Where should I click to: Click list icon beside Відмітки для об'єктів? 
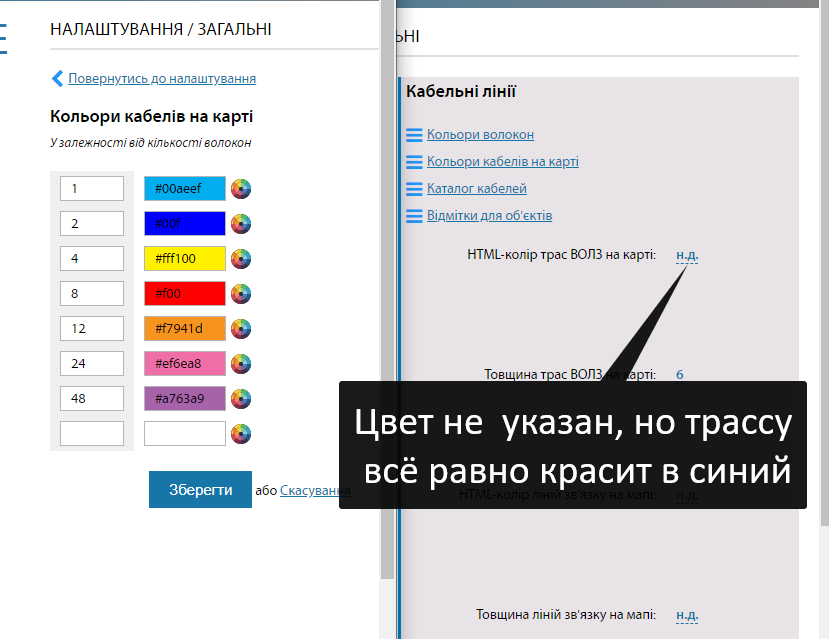(x=414, y=216)
